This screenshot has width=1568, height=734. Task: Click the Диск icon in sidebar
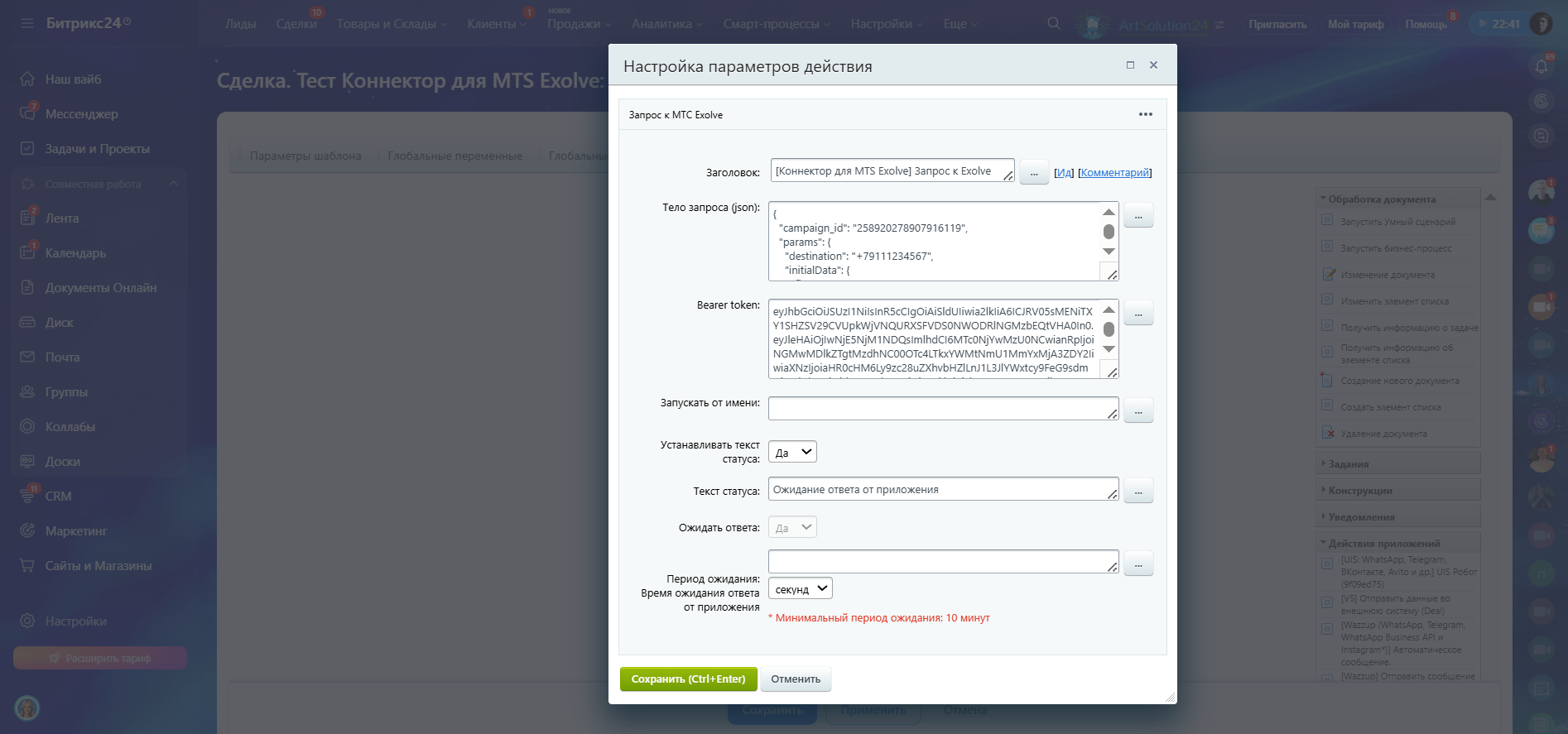pos(27,323)
